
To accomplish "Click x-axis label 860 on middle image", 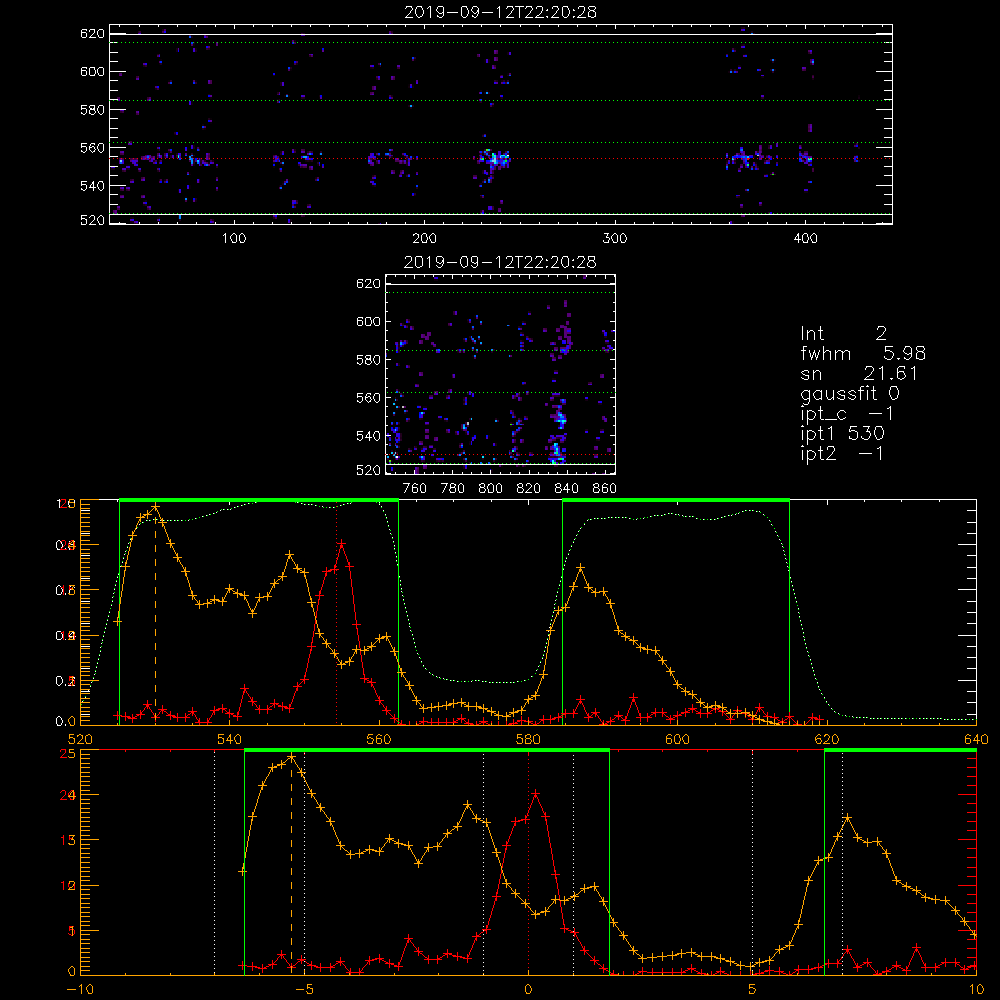I will (604, 489).
